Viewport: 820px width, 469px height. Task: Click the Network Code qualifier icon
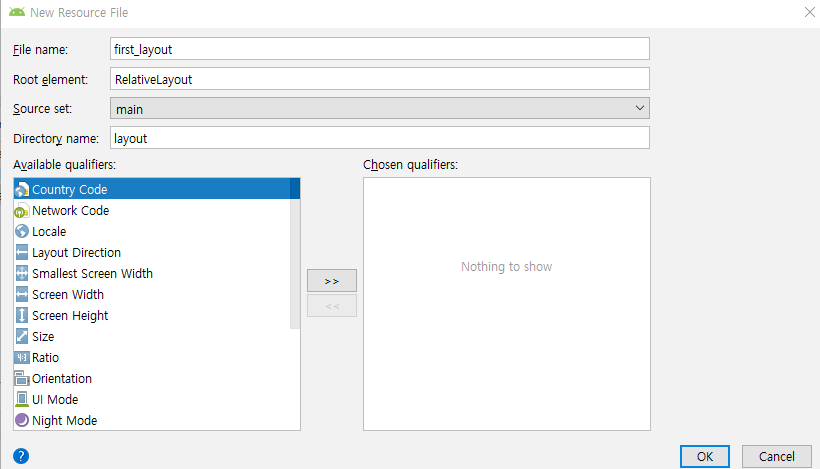[x=22, y=211]
